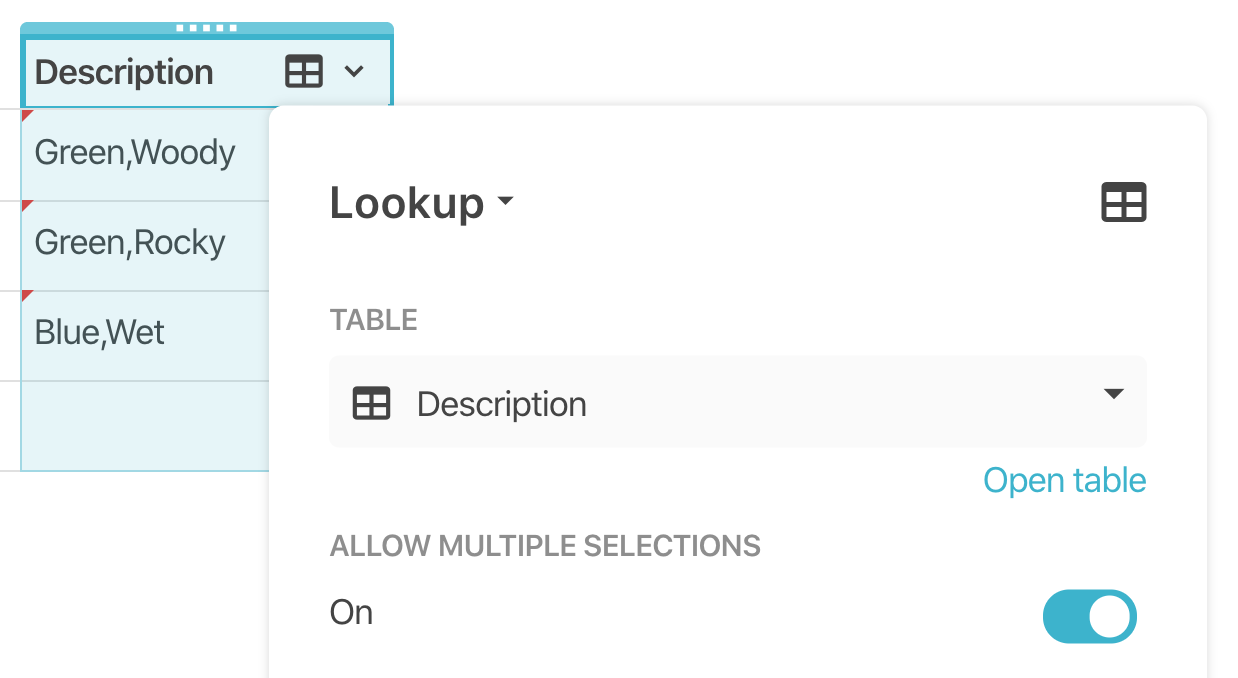1238x678 pixels.
Task: Click the table icon beside the Lookup heading
Action: [x=1123, y=203]
